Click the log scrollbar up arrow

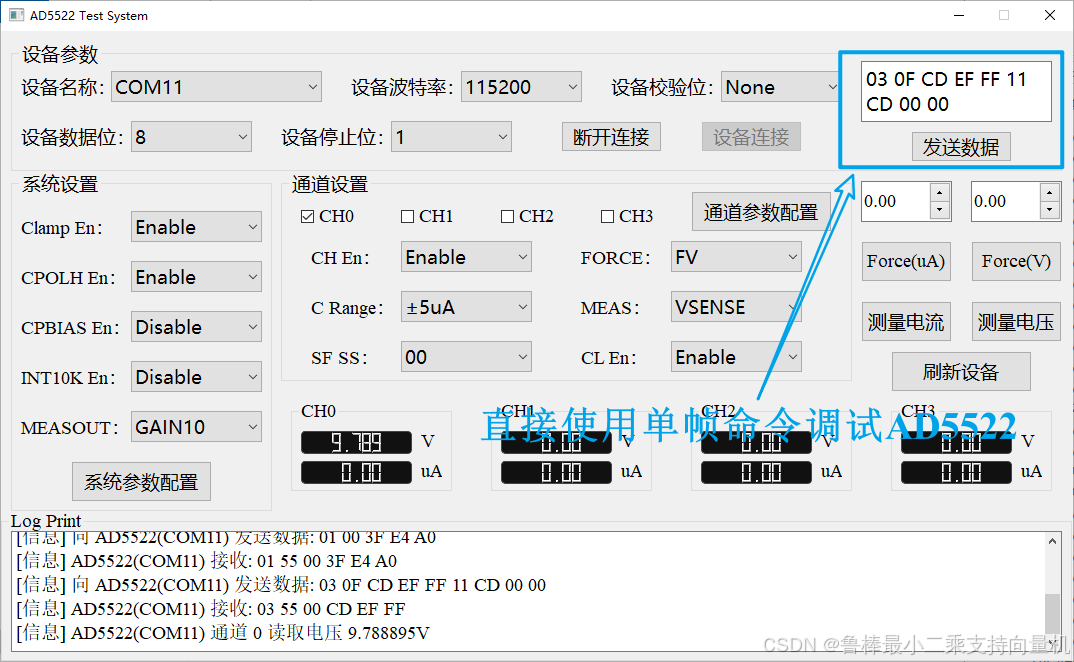(x=1052, y=541)
